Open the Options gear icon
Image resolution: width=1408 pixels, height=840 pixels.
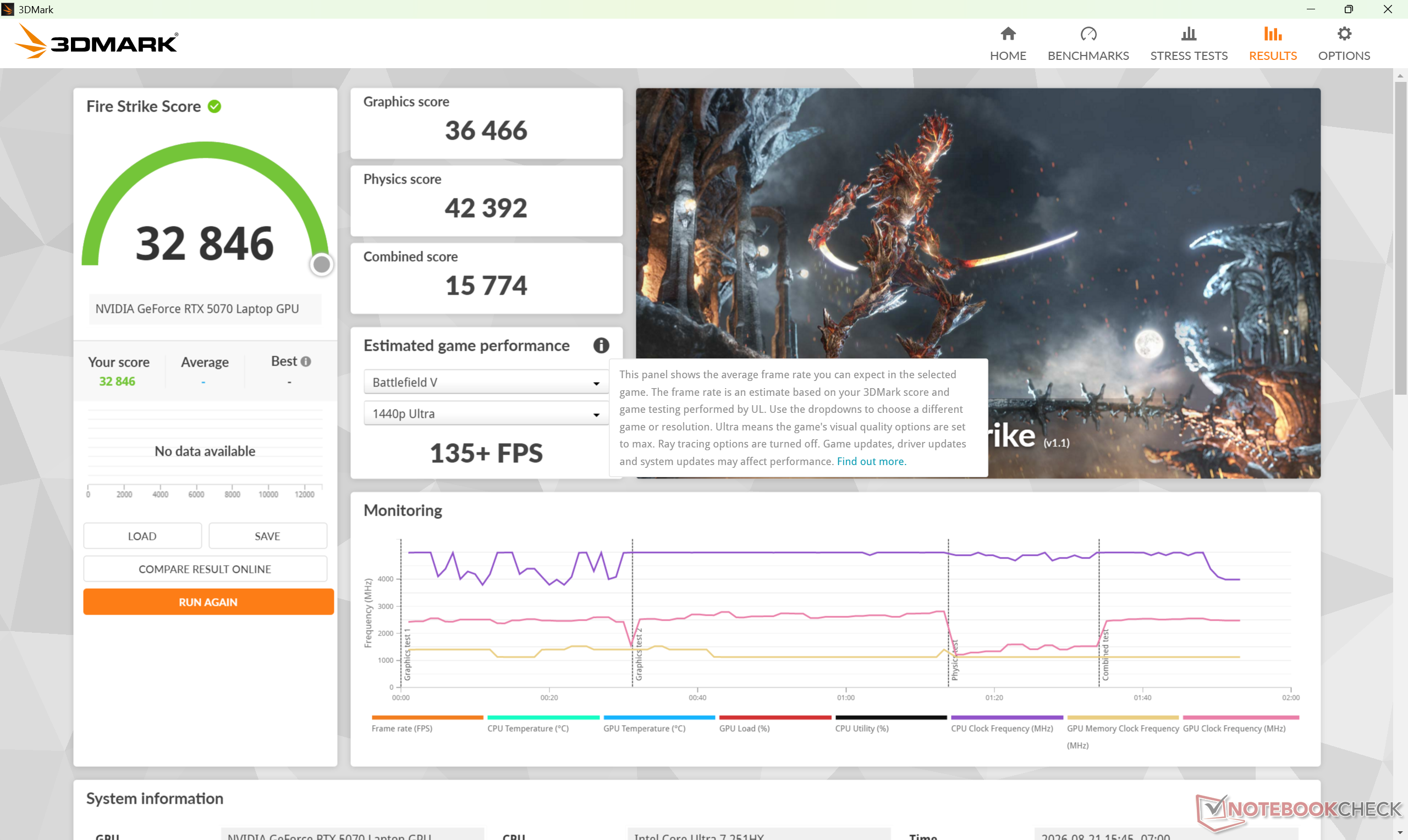click(x=1344, y=34)
